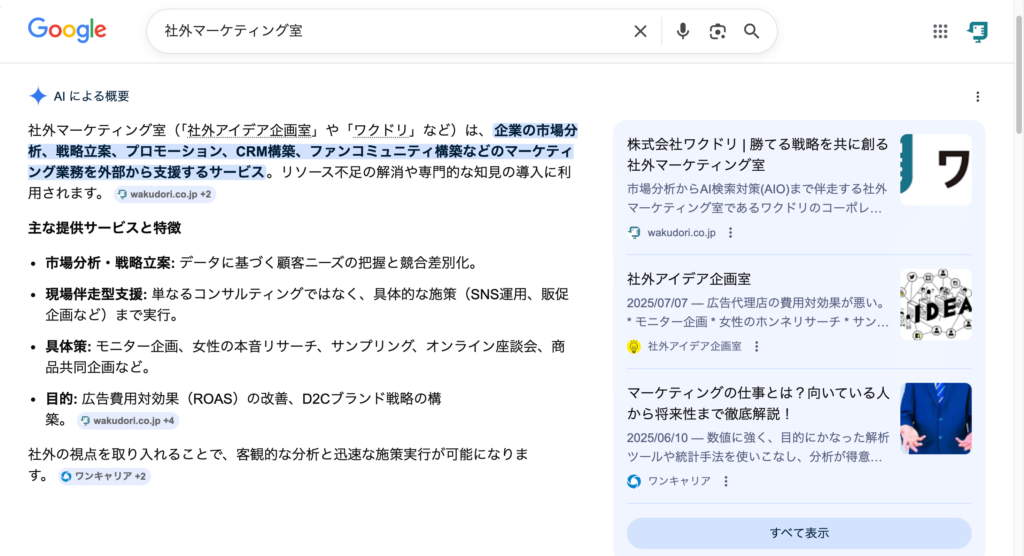The width and height of the screenshot is (1024, 556).
Task: Click the wakudori.co.jp site favicon in the card
Action: [634, 233]
